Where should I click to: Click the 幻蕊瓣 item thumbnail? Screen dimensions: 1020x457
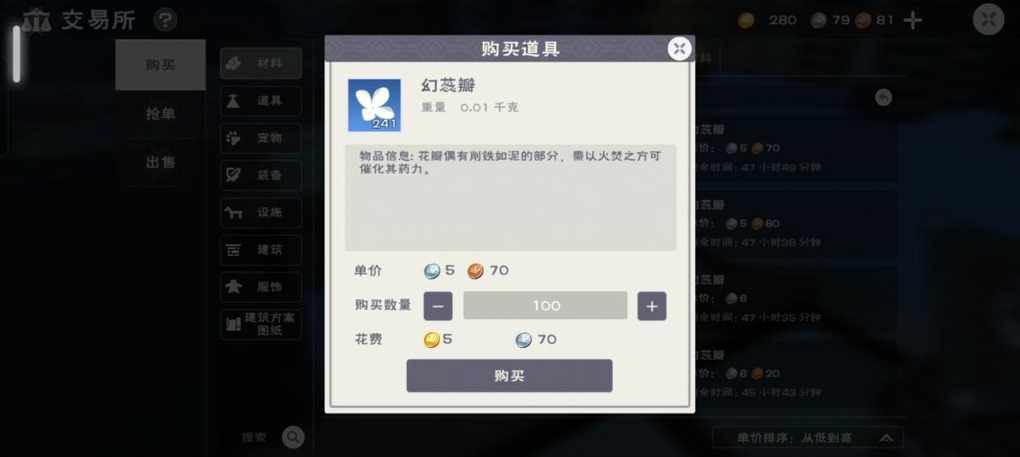[x=374, y=105]
